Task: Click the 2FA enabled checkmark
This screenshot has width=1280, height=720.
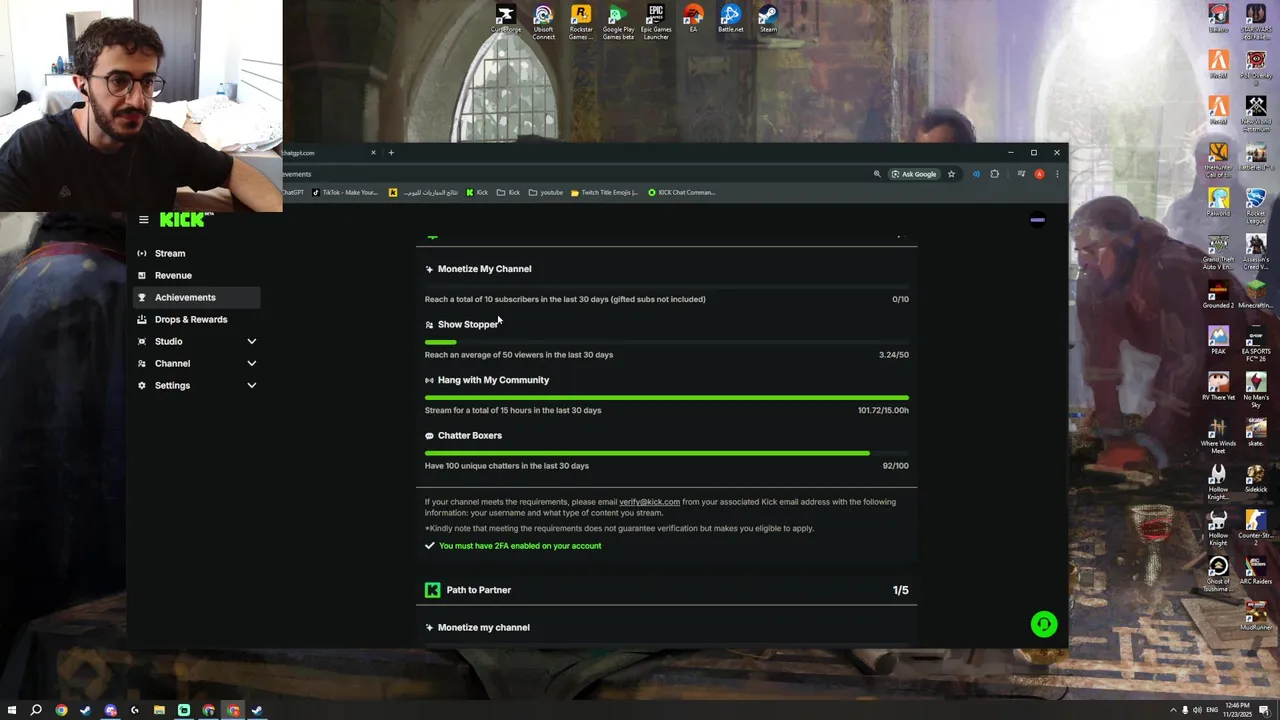Action: (429, 546)
